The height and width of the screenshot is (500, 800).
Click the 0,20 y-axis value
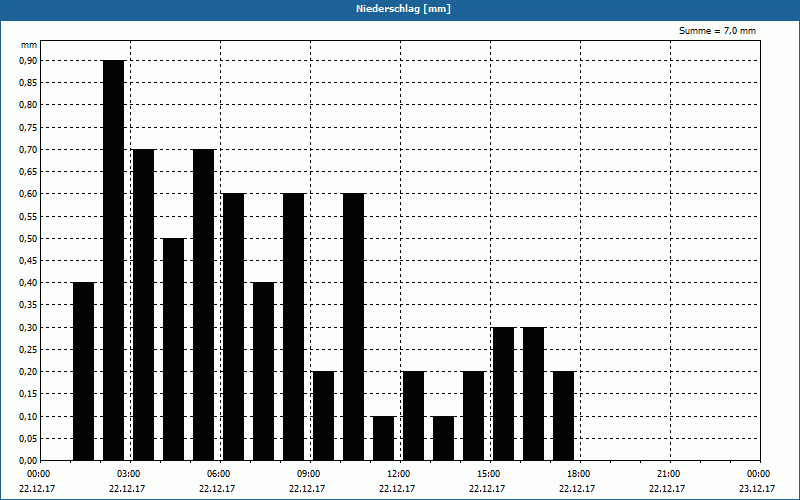tap(28, 372)
